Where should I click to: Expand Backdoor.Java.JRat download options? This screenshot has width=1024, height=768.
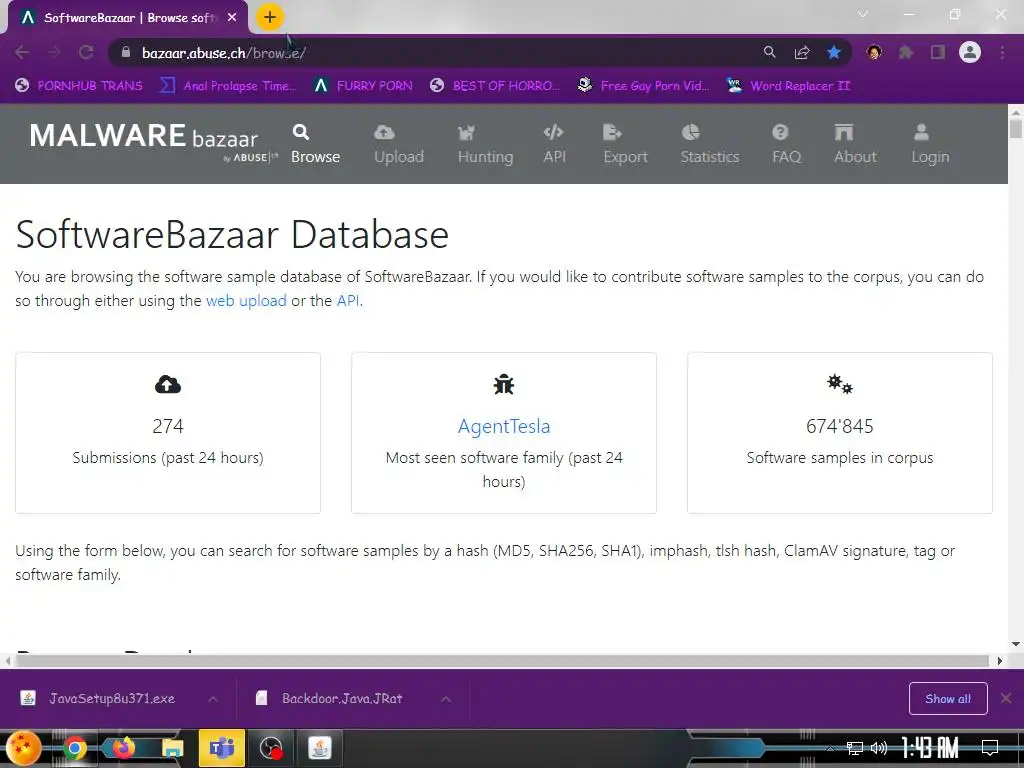point(445,699)
